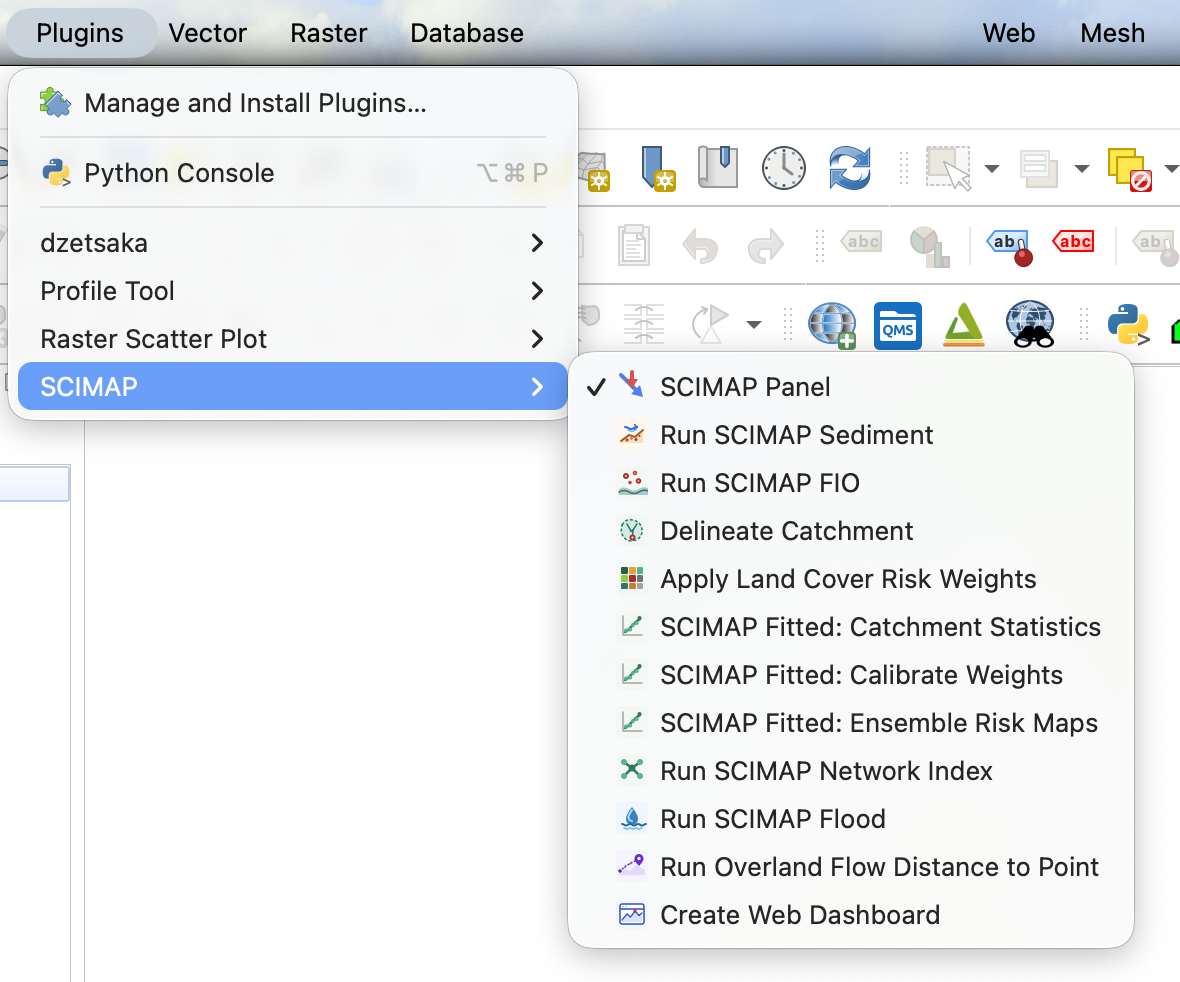Image resolution: width=1180 pixels, height=982 pixels.
Task: Click the globe with binoculars search icon
Action: [x=1030, y=324]
